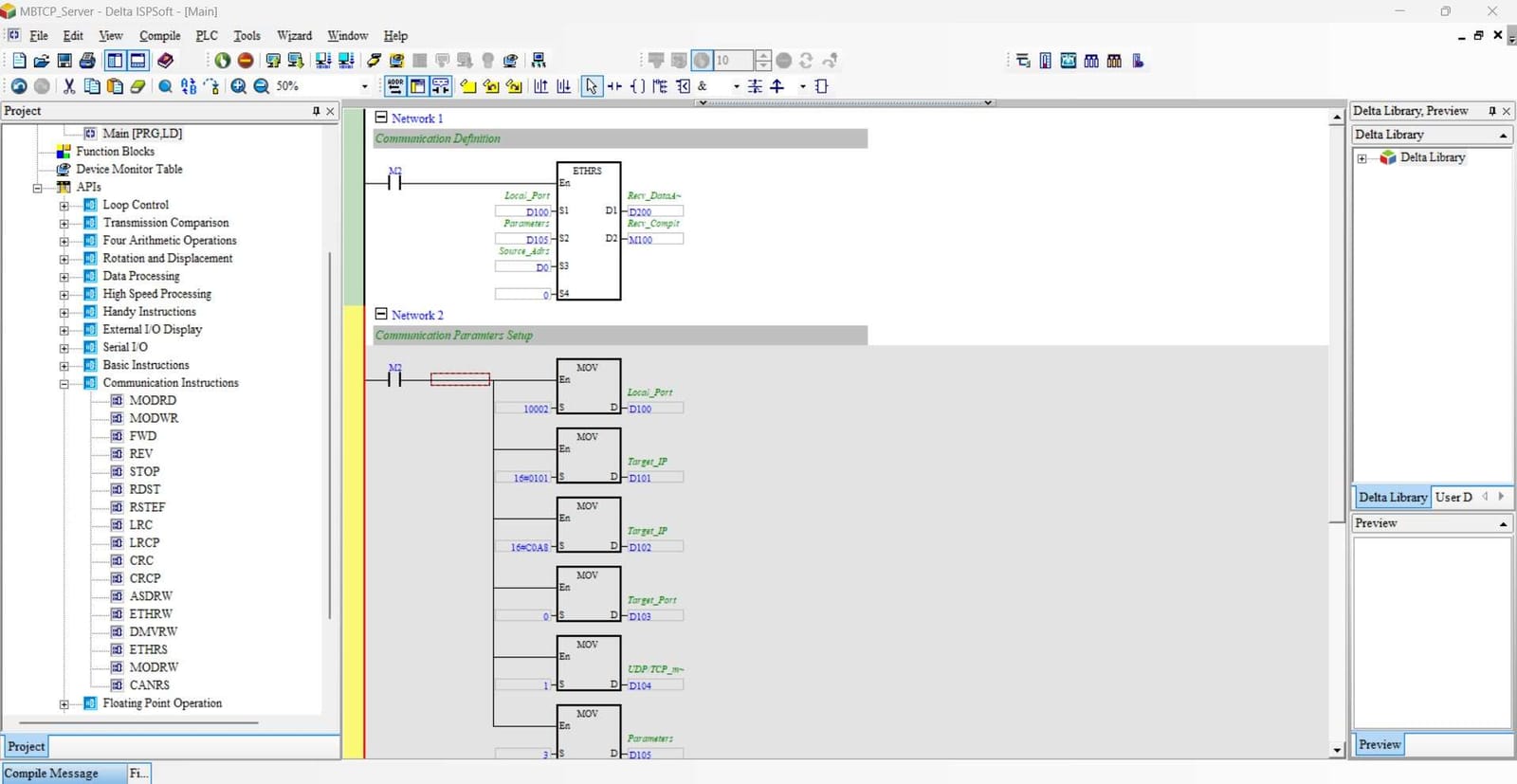This screenshot has height=784, width=1517.
Task: Click the green Run PLC icon
Action: point(222,61)
